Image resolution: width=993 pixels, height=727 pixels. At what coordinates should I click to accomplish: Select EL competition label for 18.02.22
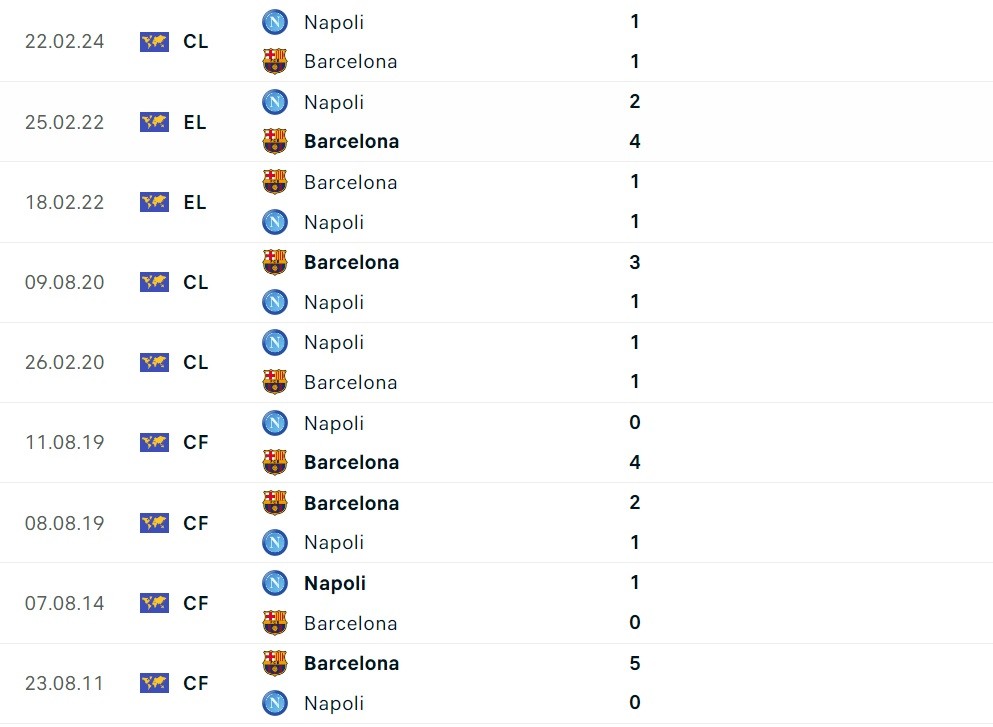coord(195,202)
